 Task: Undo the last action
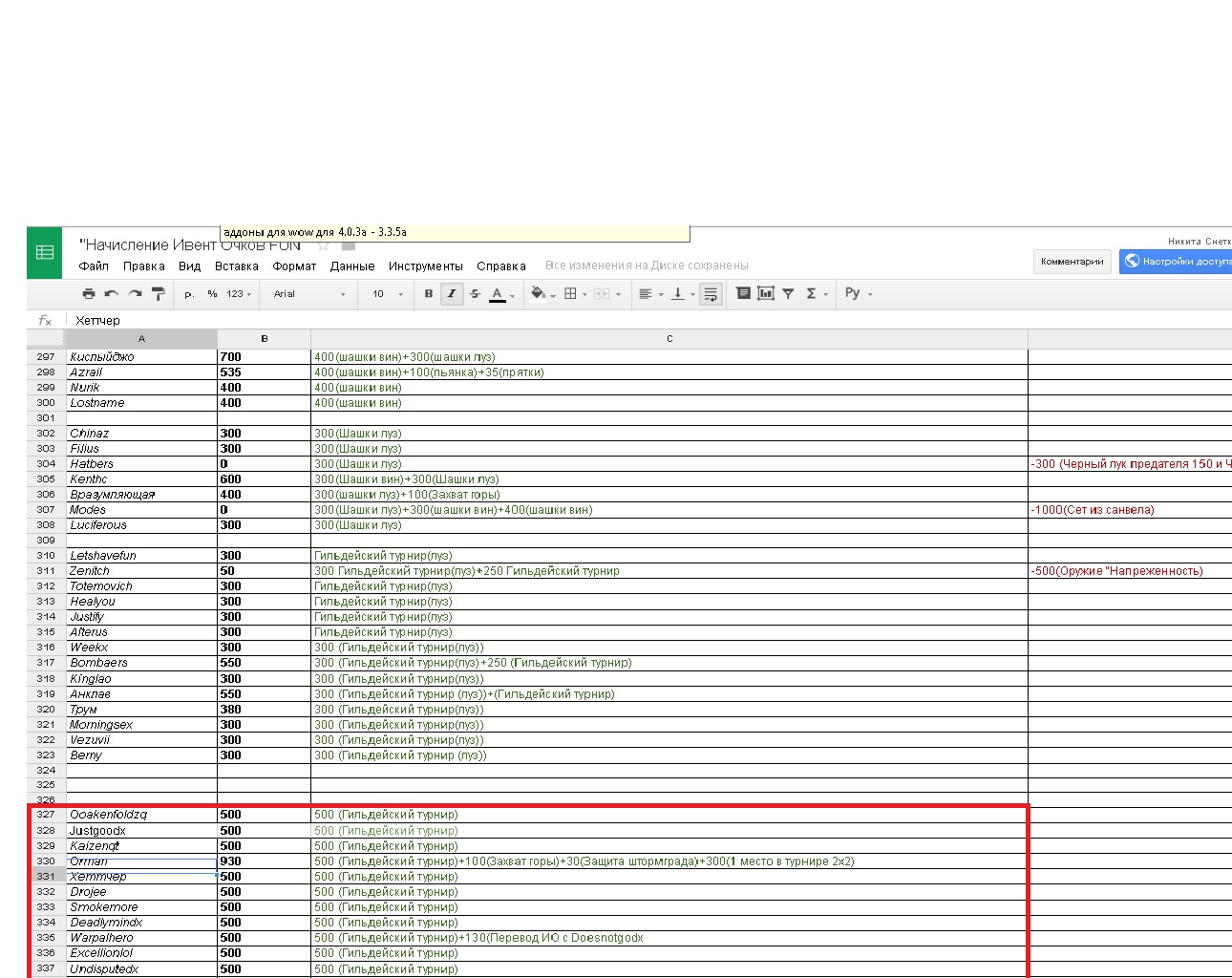tap(112, 294)
